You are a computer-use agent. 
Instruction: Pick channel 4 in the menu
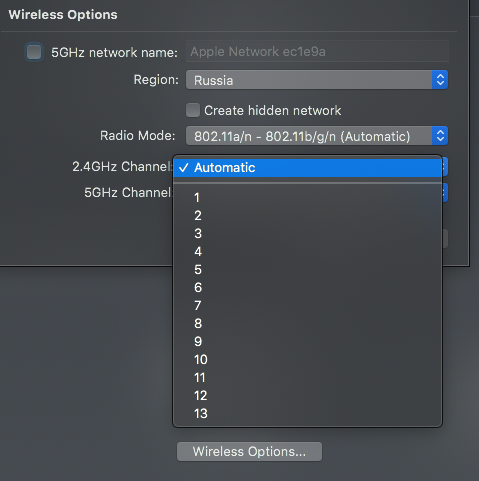(308, 252)
